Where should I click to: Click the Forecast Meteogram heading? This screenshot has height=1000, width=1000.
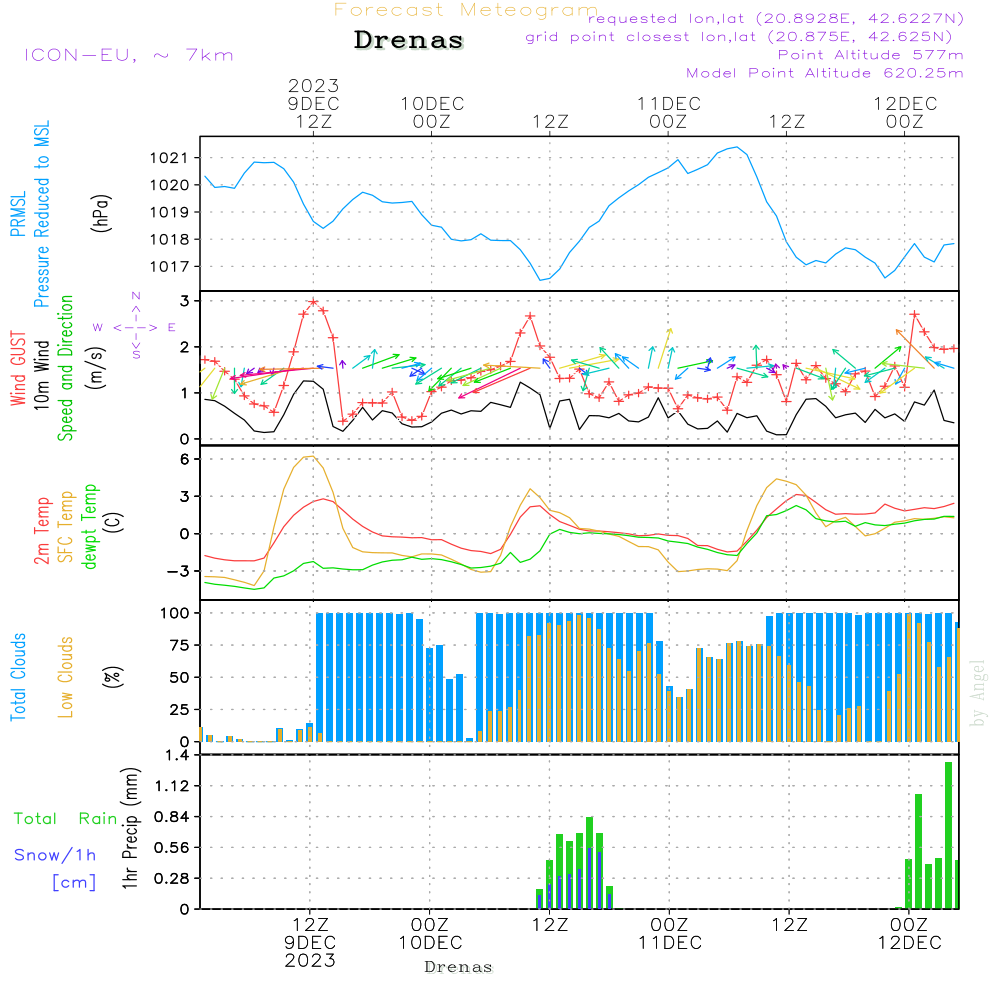click(466, 10)
